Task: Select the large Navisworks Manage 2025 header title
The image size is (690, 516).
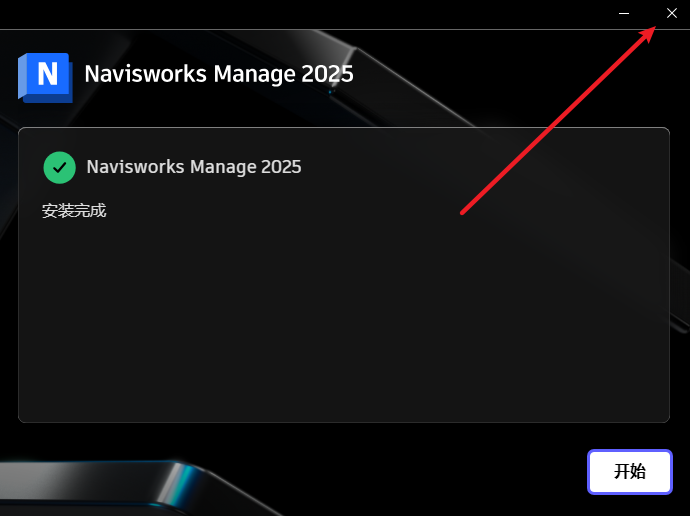Action: [219, 74]
